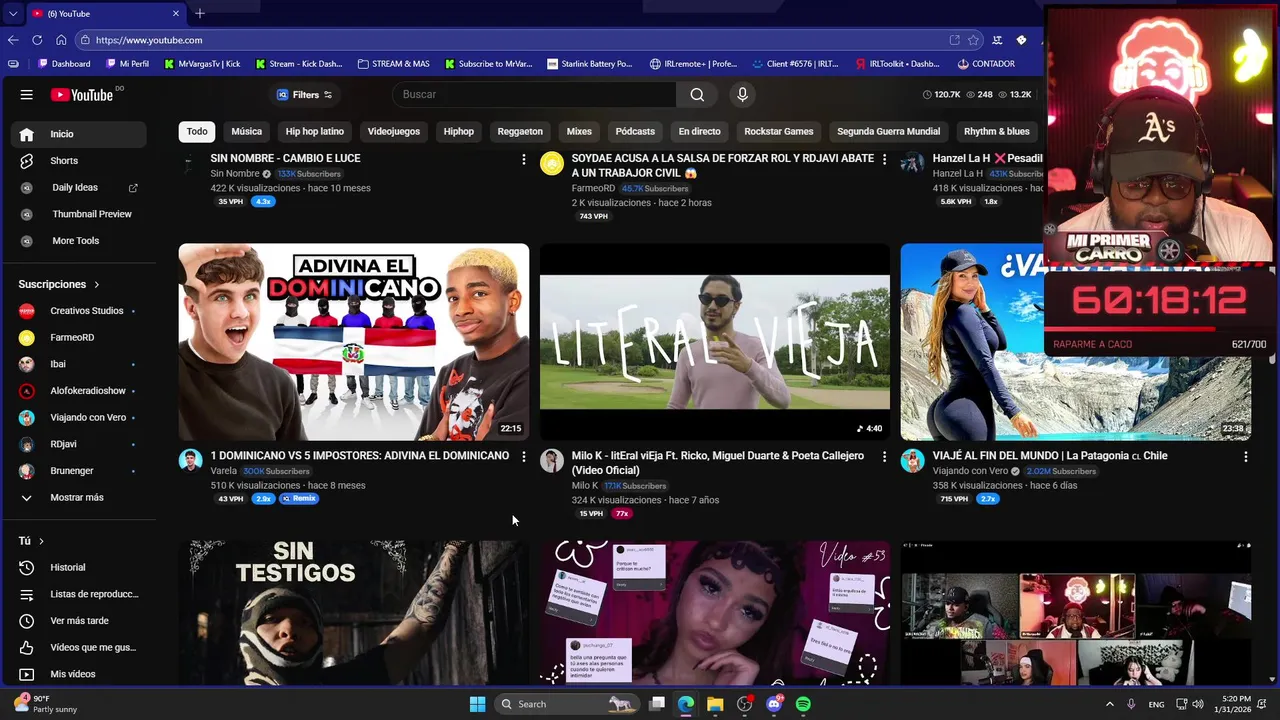Play the LITERAL VIEJA thumbnail video

click(715, 342)
